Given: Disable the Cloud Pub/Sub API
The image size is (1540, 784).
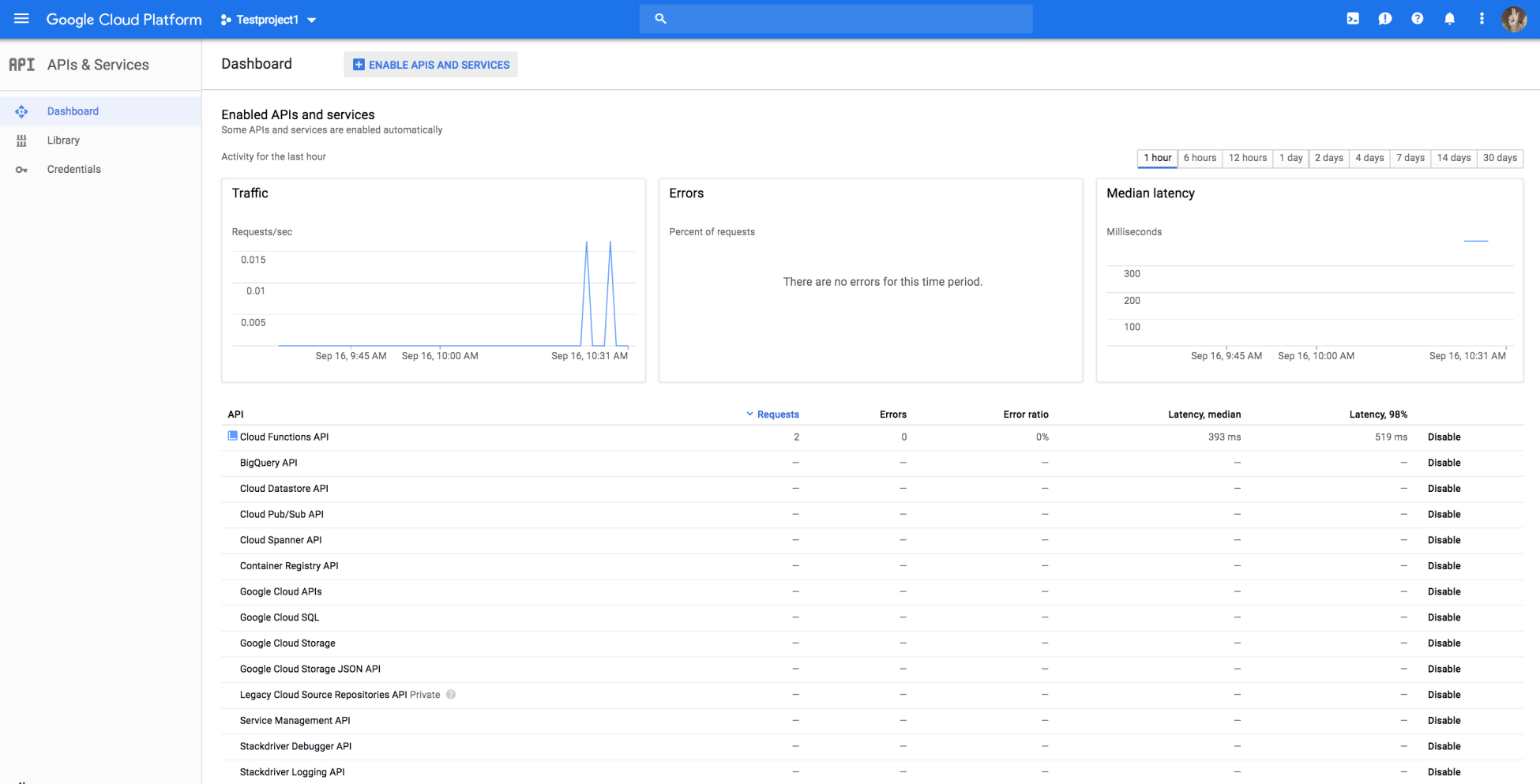Looking at the screenshot, I should click(x=1444, y=515).
